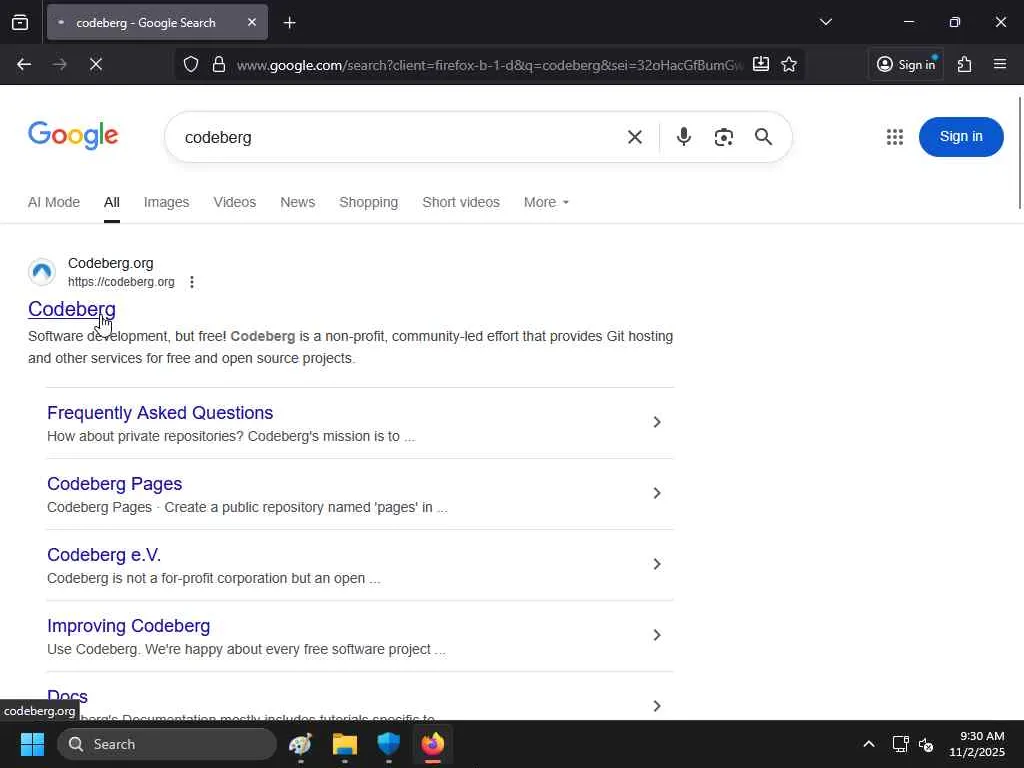Image resolution: width=1024 pixels, height=768 pixels.
Task: Stop loading the page with X icon
Action: click(x=96, y=64)
